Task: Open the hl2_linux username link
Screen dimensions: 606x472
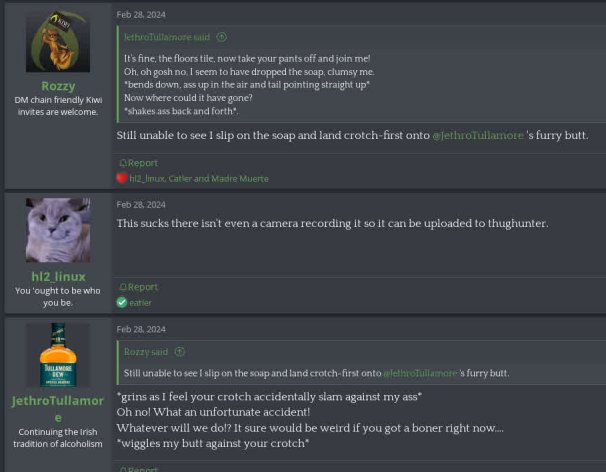Action: (x=57, y=276)
